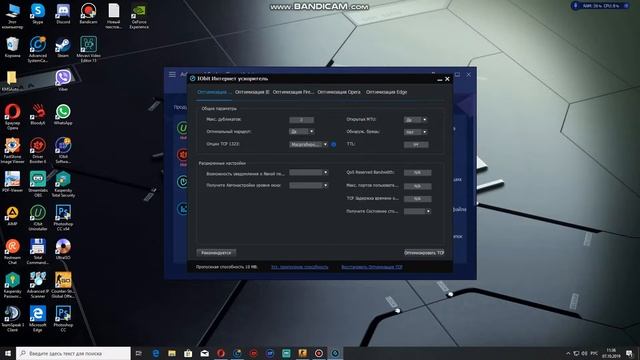Select the Microsoft Edge desktop shortcut

(x=38, y=318)
